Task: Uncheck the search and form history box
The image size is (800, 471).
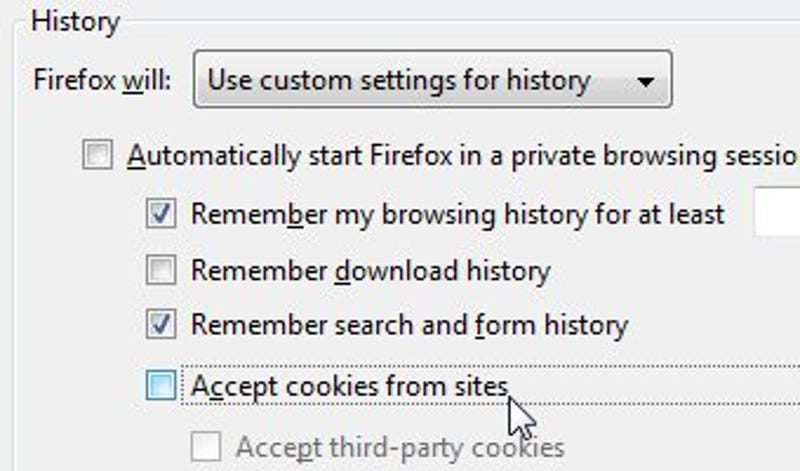Action: click(x=161, y=324)
